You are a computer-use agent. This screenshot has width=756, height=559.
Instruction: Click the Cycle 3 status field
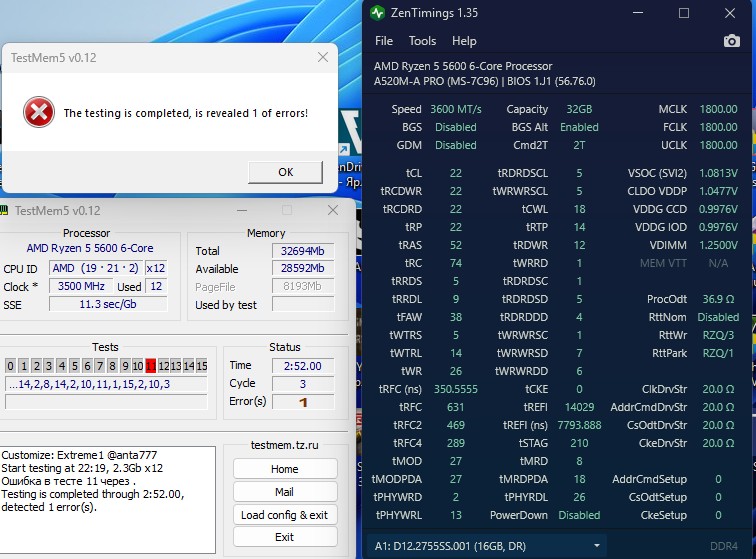(x=303, y=384)
